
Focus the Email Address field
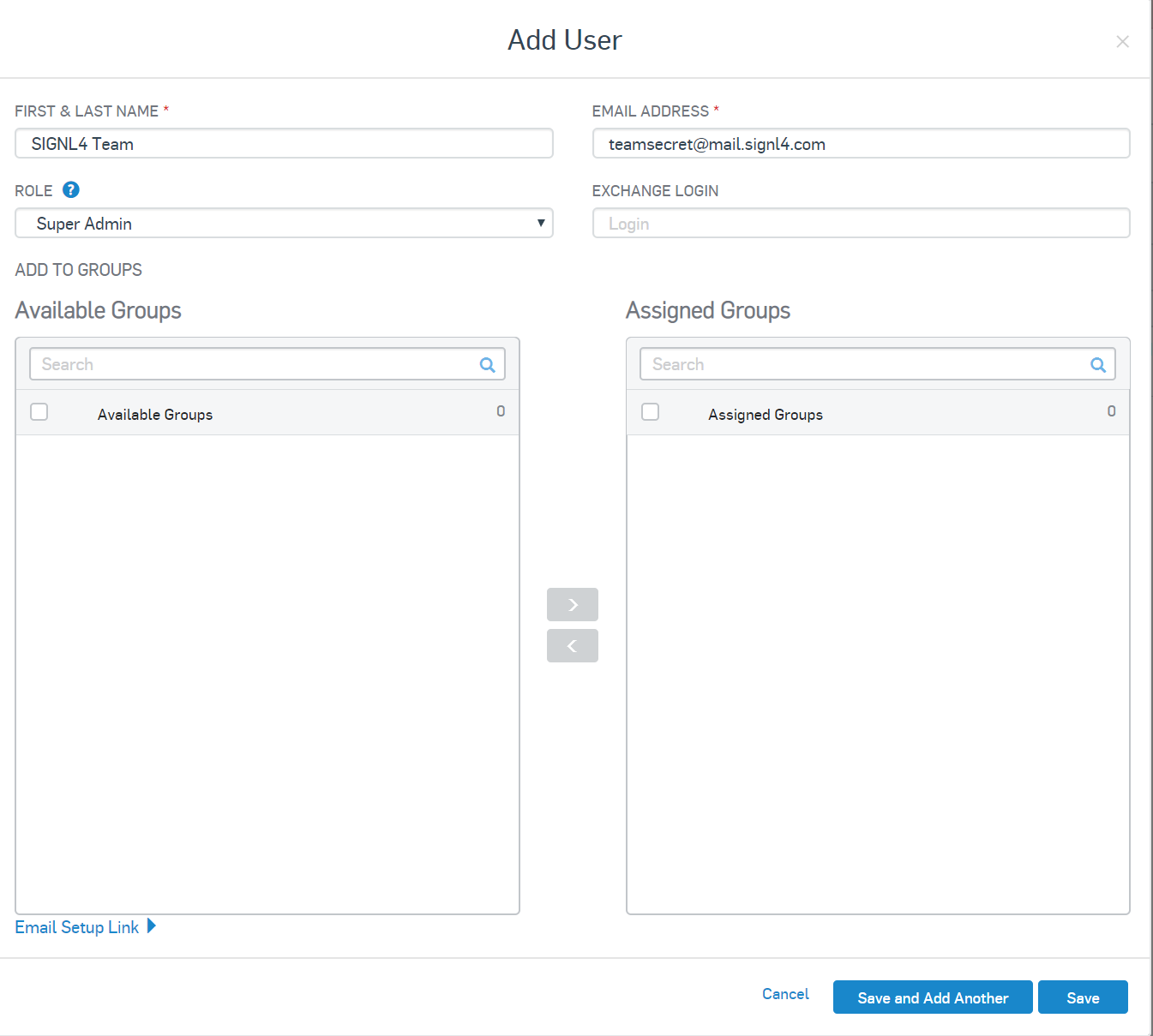[861, 143]
